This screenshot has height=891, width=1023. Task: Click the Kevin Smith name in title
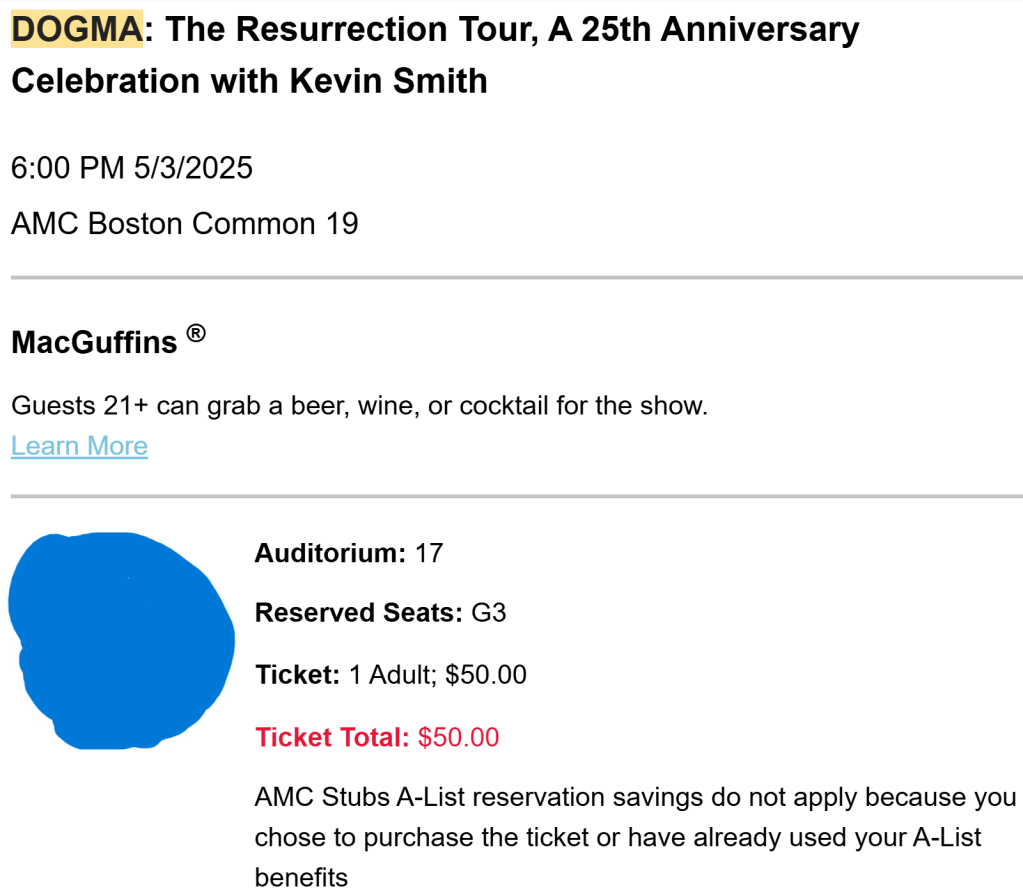389,80
